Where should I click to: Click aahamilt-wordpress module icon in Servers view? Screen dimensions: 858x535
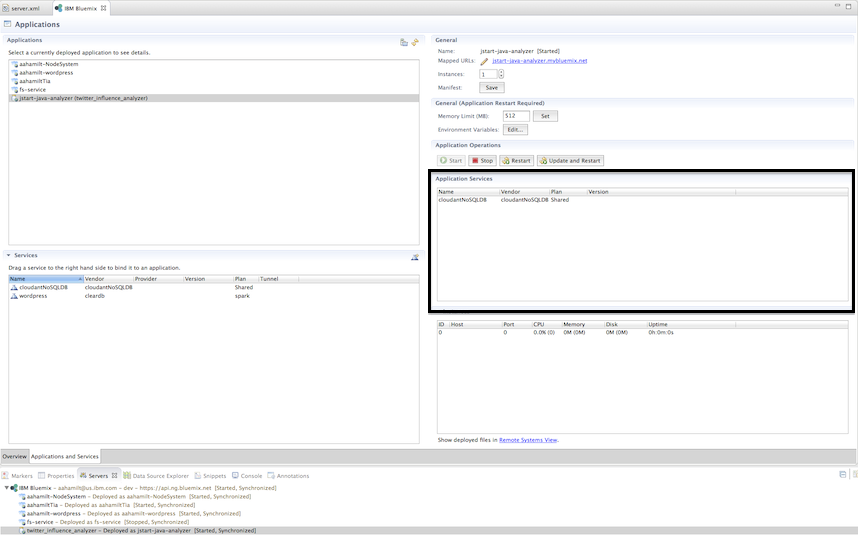coord(22,514)
